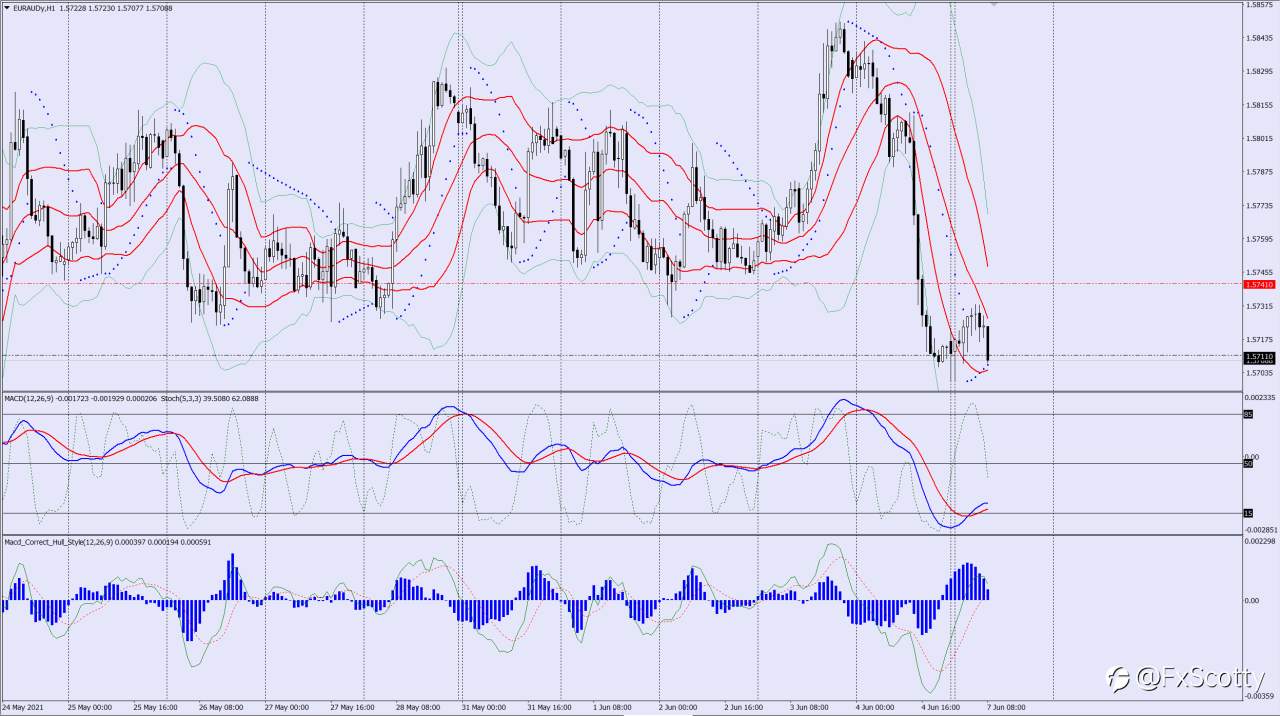Viewport: 1280px width, 716px height.
Task: Click the -0.00359 scale value at bottom
Action: pyautogui.click(x=1259, y=695)
